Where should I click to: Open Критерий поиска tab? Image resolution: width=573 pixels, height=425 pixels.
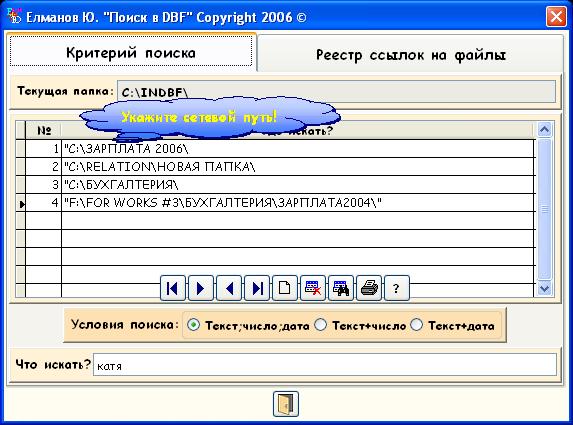[x=131, y=53]
